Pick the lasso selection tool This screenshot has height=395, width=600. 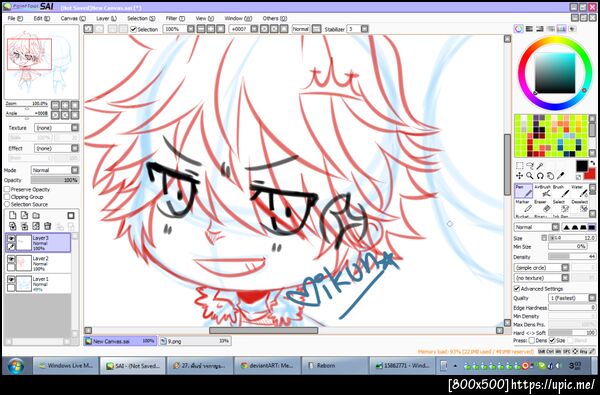pyautogui.click(x=530, y=166)
